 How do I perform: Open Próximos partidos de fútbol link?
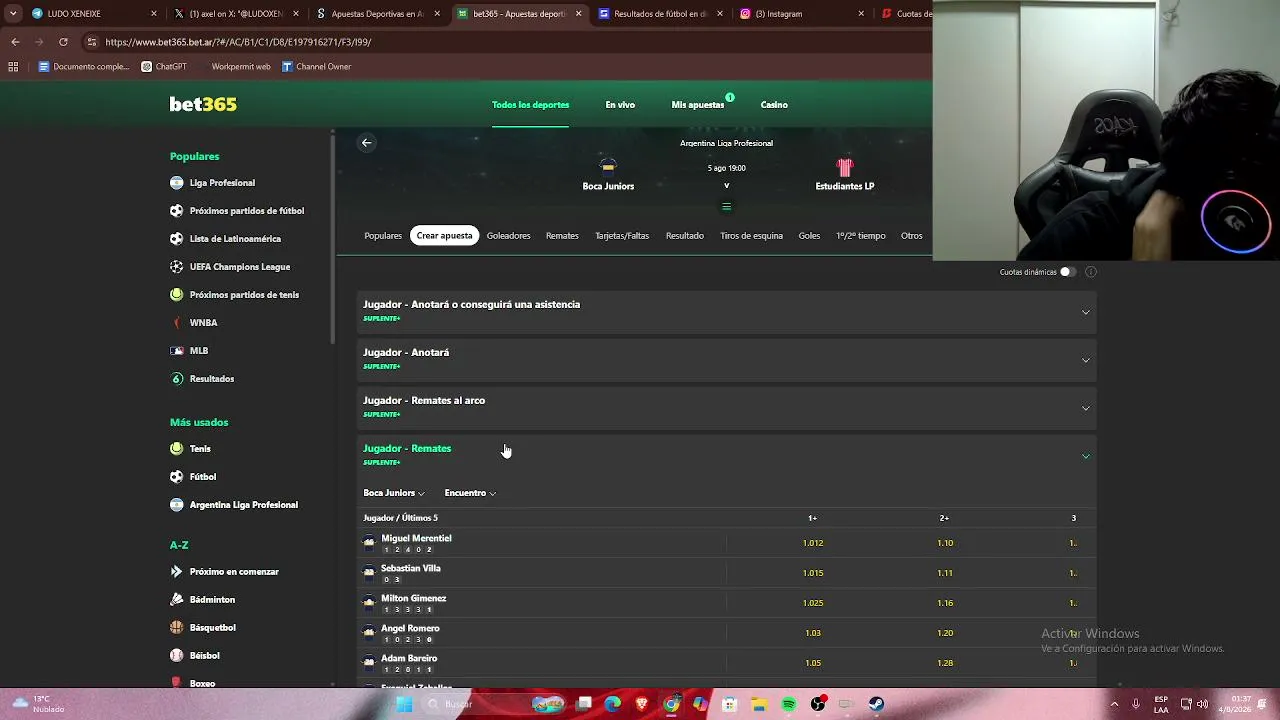247,211
